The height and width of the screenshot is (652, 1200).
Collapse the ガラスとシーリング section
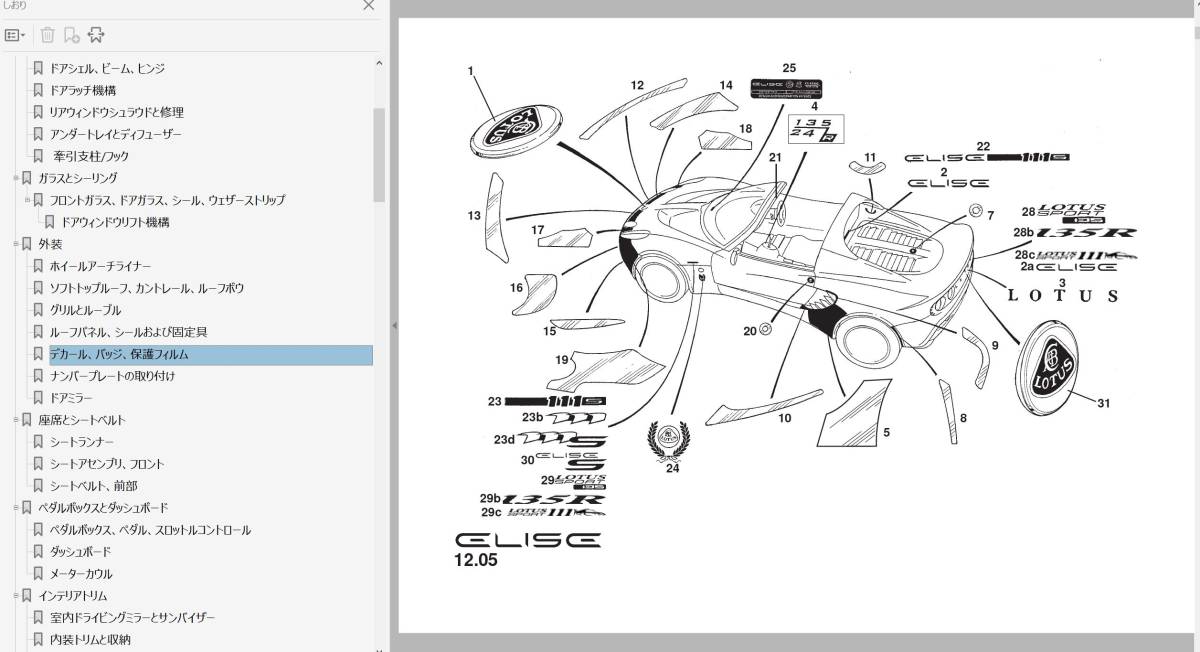tap(16, 179)
